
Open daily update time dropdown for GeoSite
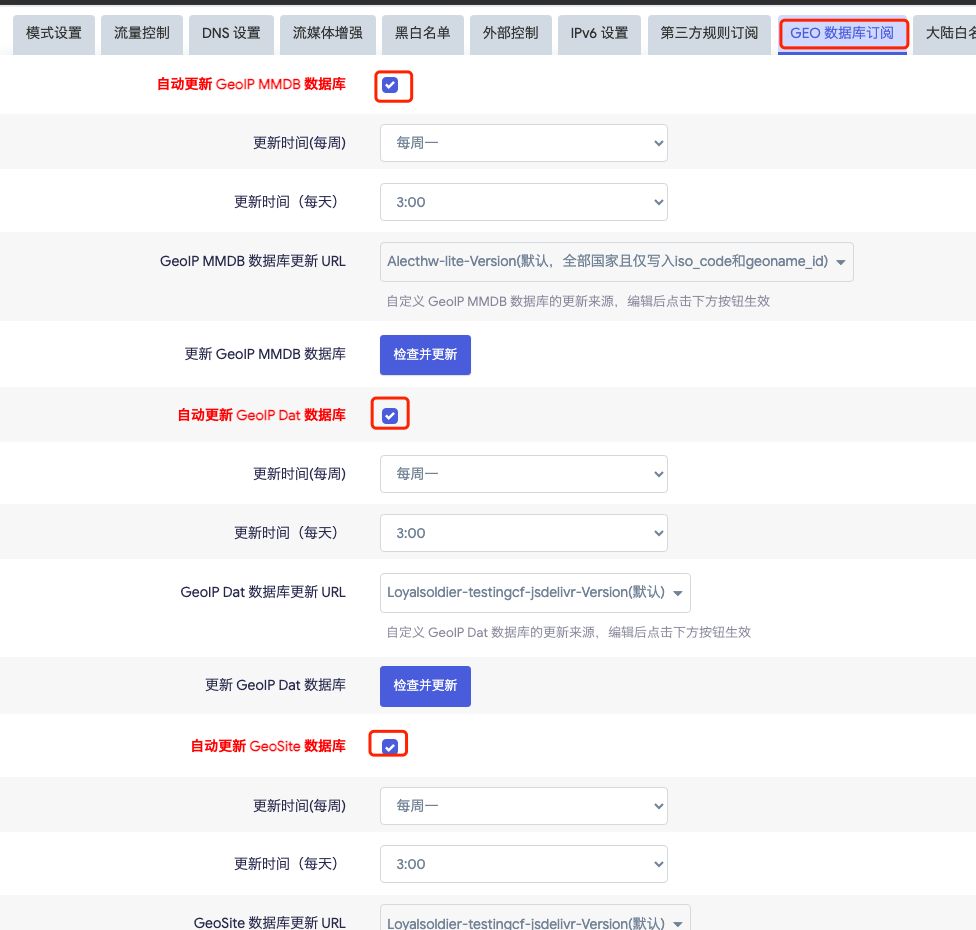click(523, 864)
